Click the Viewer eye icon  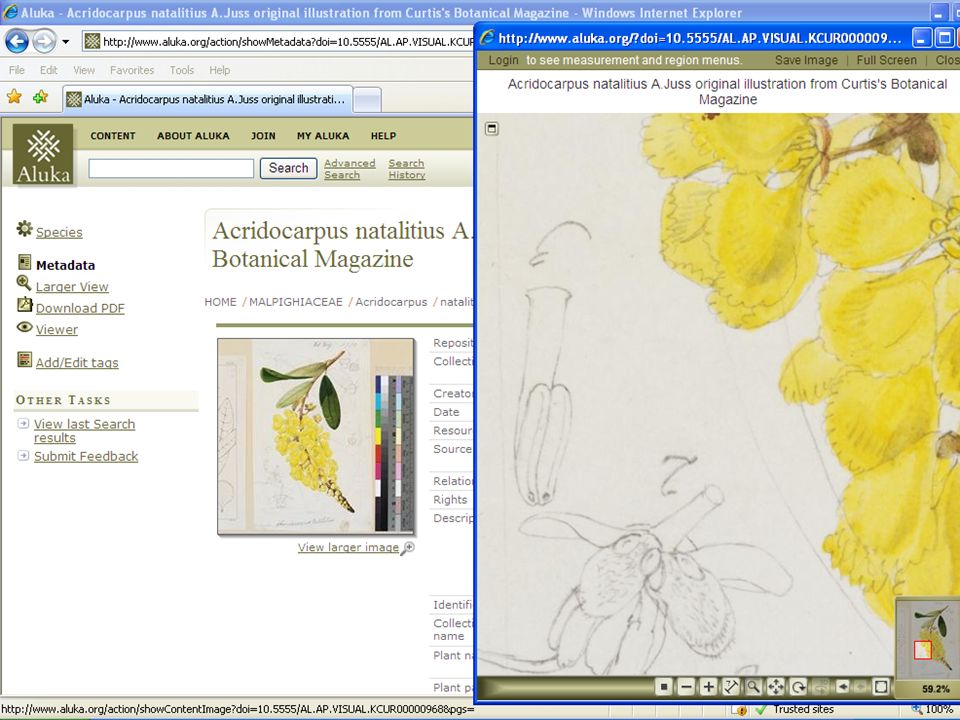click(x=24, y=327)
